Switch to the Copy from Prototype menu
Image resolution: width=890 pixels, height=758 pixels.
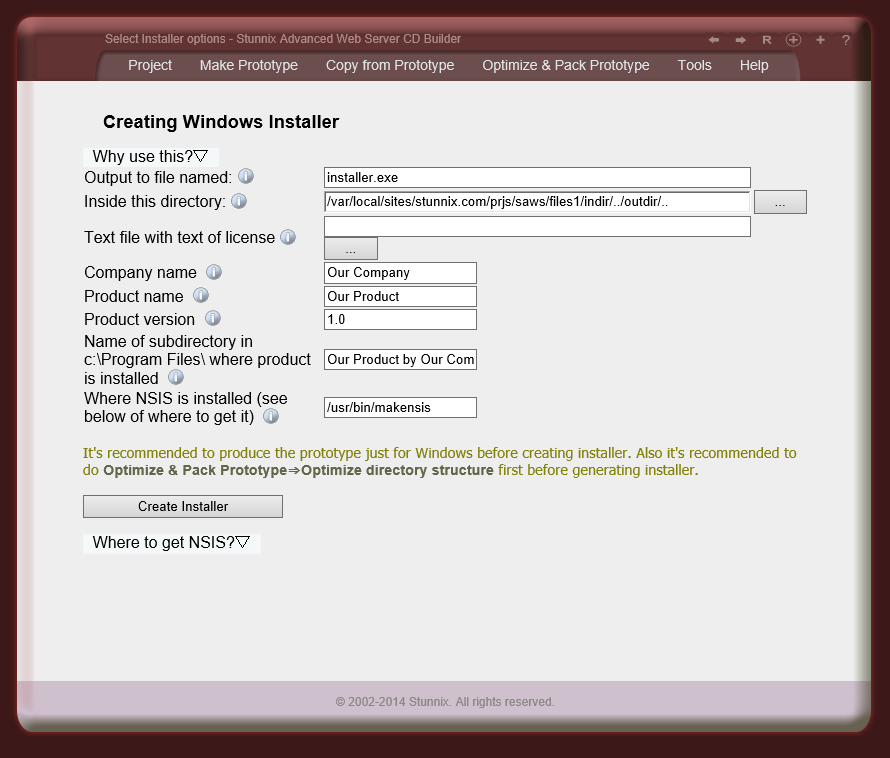pyautogui.click(x=389, y=65)
